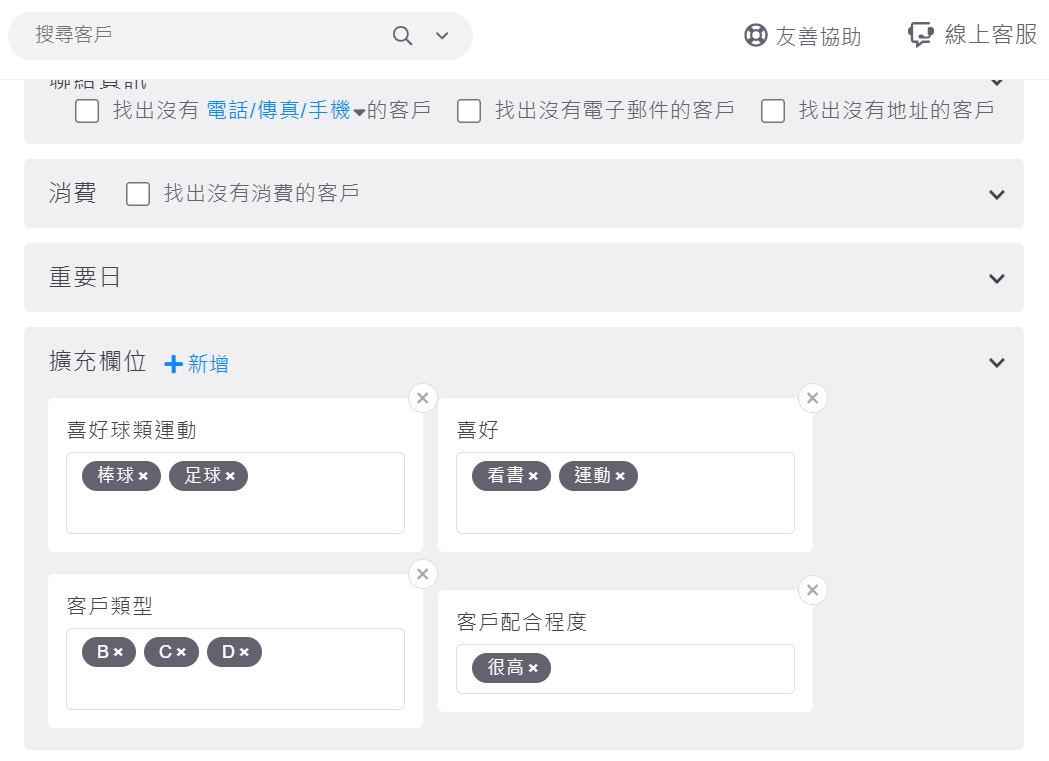The image size is (1049, 761).
Task: Collapse the 擴充欄位 section chevron
Action: click(996, 362)
